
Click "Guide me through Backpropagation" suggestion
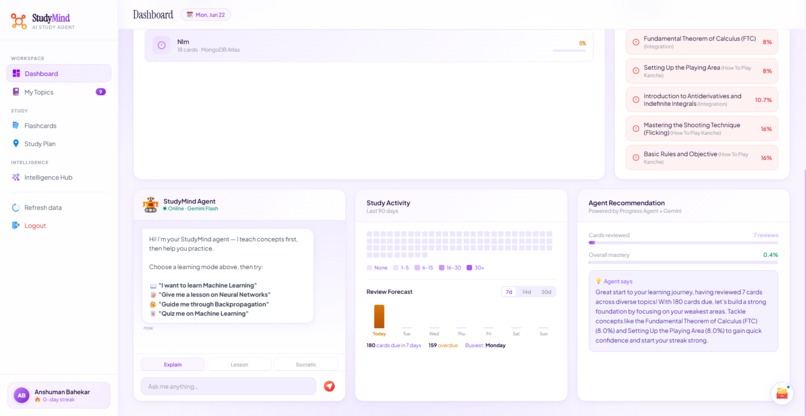click(x=213, y=304)
